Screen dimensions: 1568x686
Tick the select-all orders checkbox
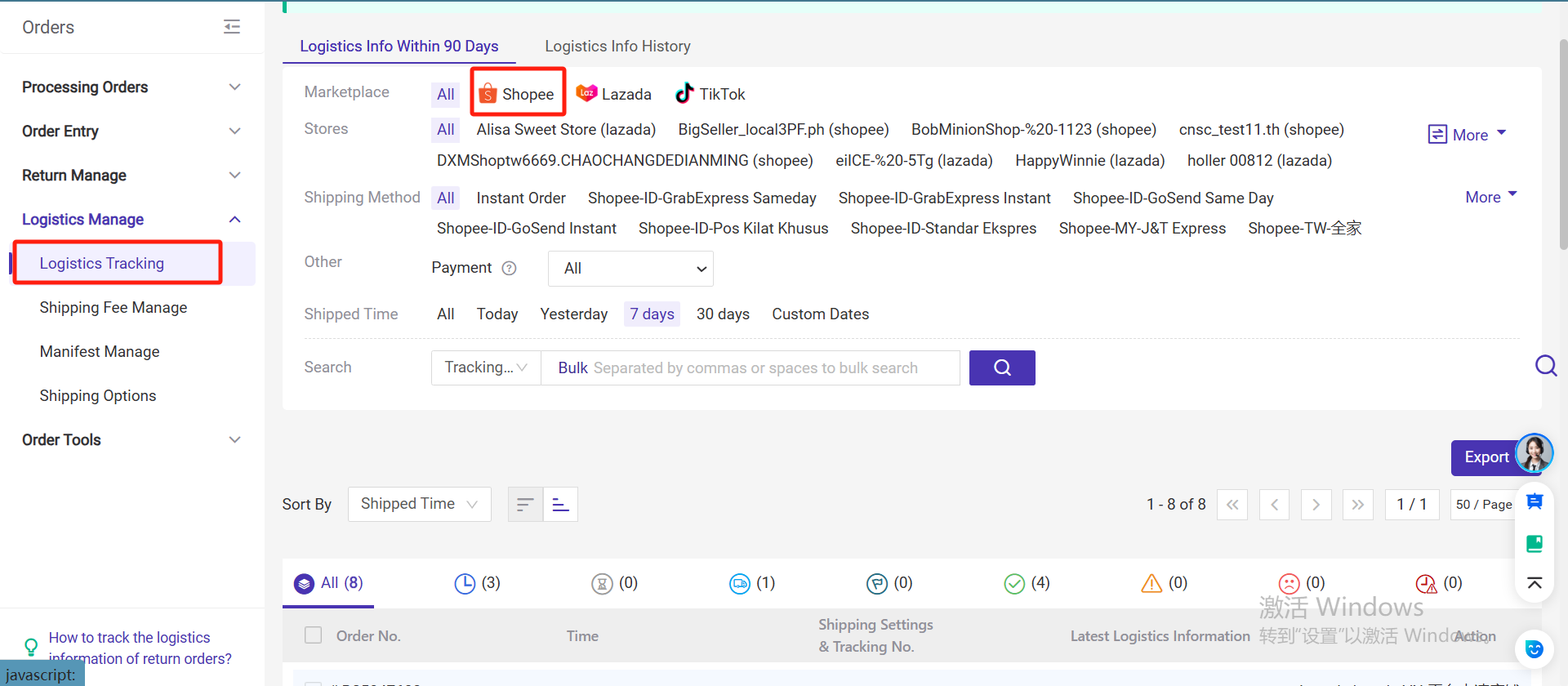313,635
